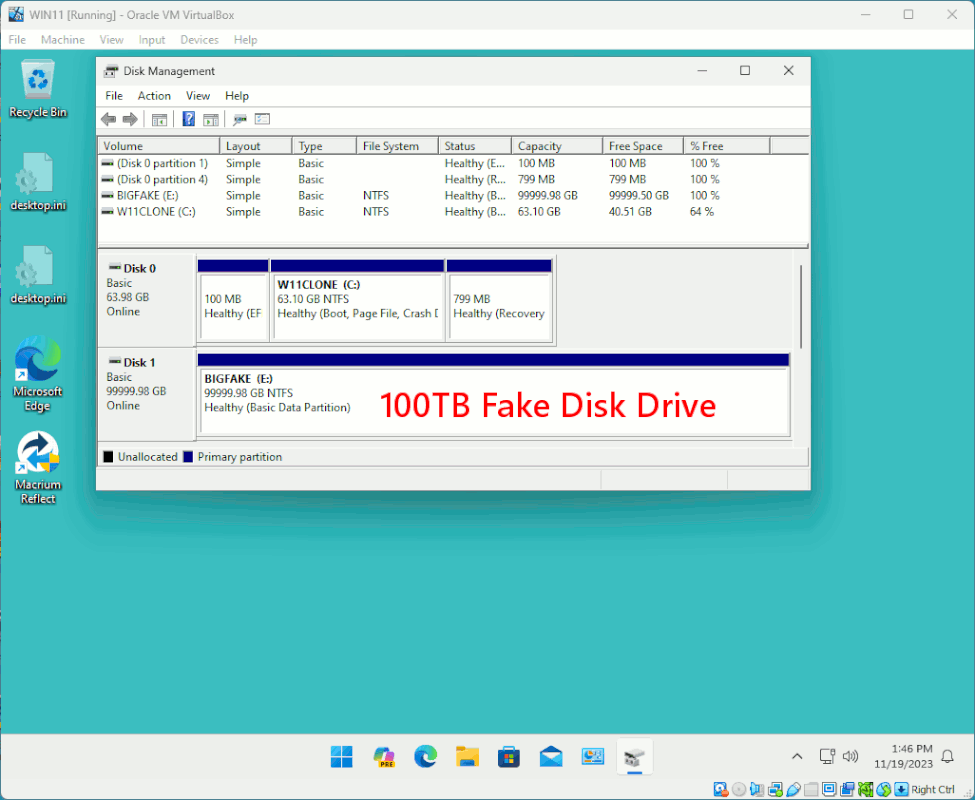Sort by Status column header
Screen dimensions: 975x800
(475, 146)
